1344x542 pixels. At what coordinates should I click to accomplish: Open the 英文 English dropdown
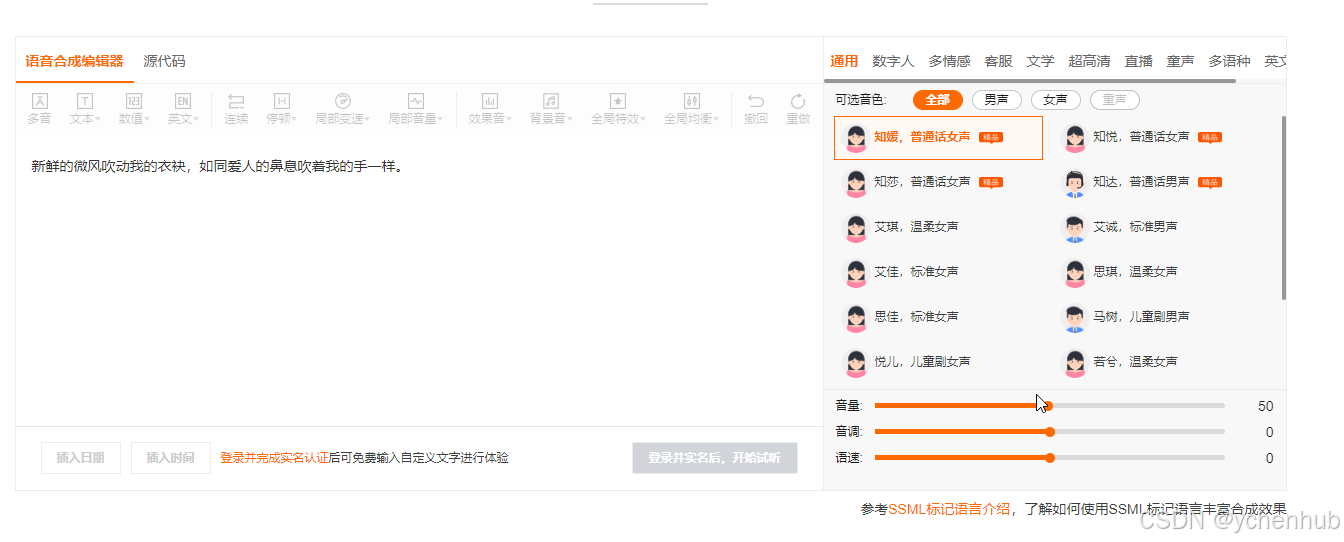pos(183,108)
